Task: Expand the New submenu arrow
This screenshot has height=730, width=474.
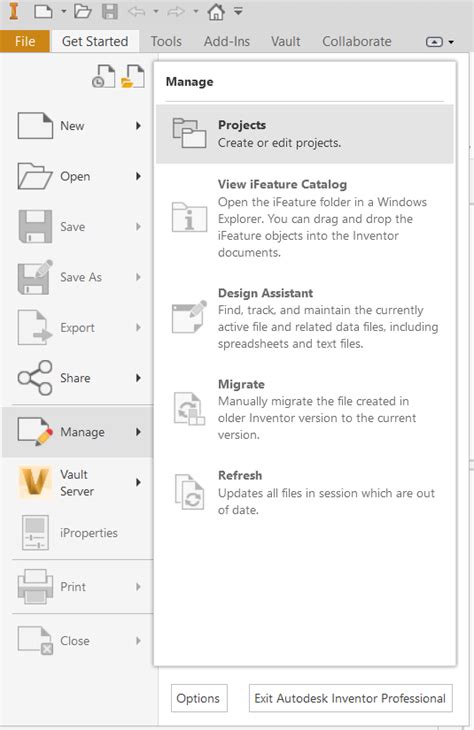Action: 138,126
